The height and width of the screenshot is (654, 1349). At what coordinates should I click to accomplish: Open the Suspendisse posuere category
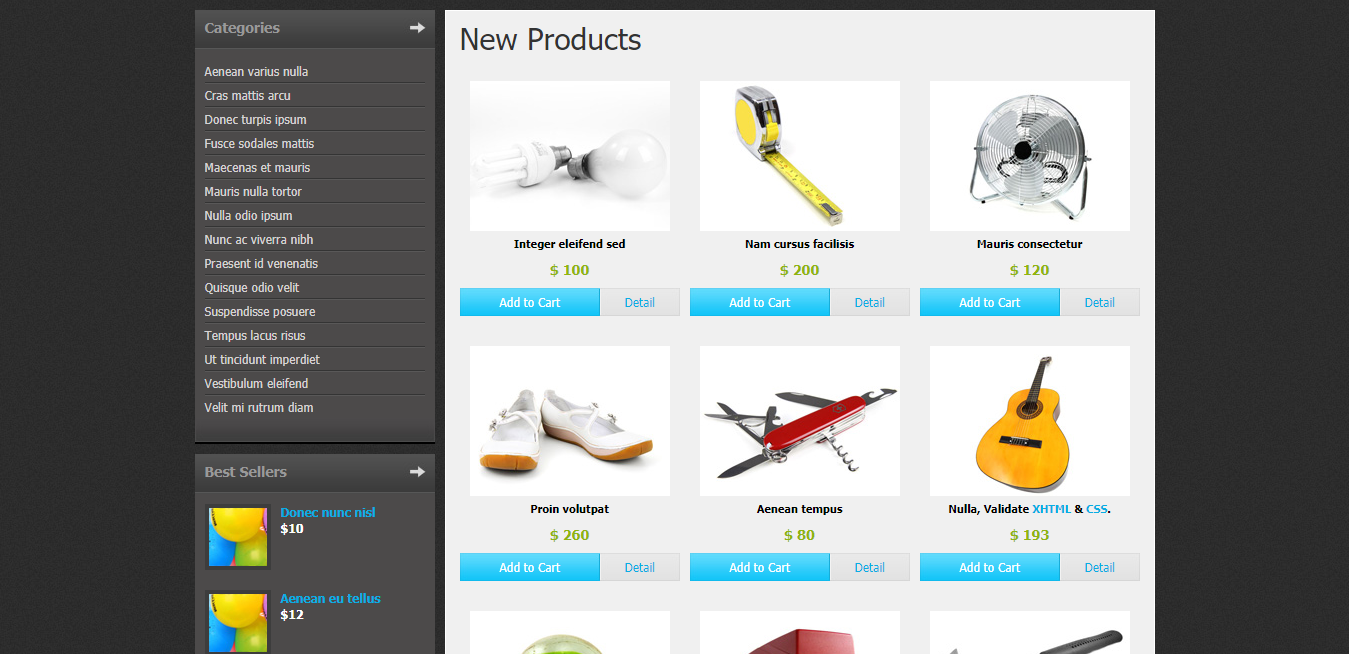coord(260,312)
